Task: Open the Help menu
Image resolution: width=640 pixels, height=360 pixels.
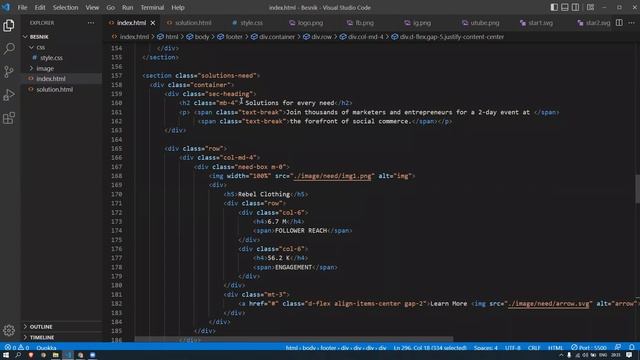Action: coord(178,7)
